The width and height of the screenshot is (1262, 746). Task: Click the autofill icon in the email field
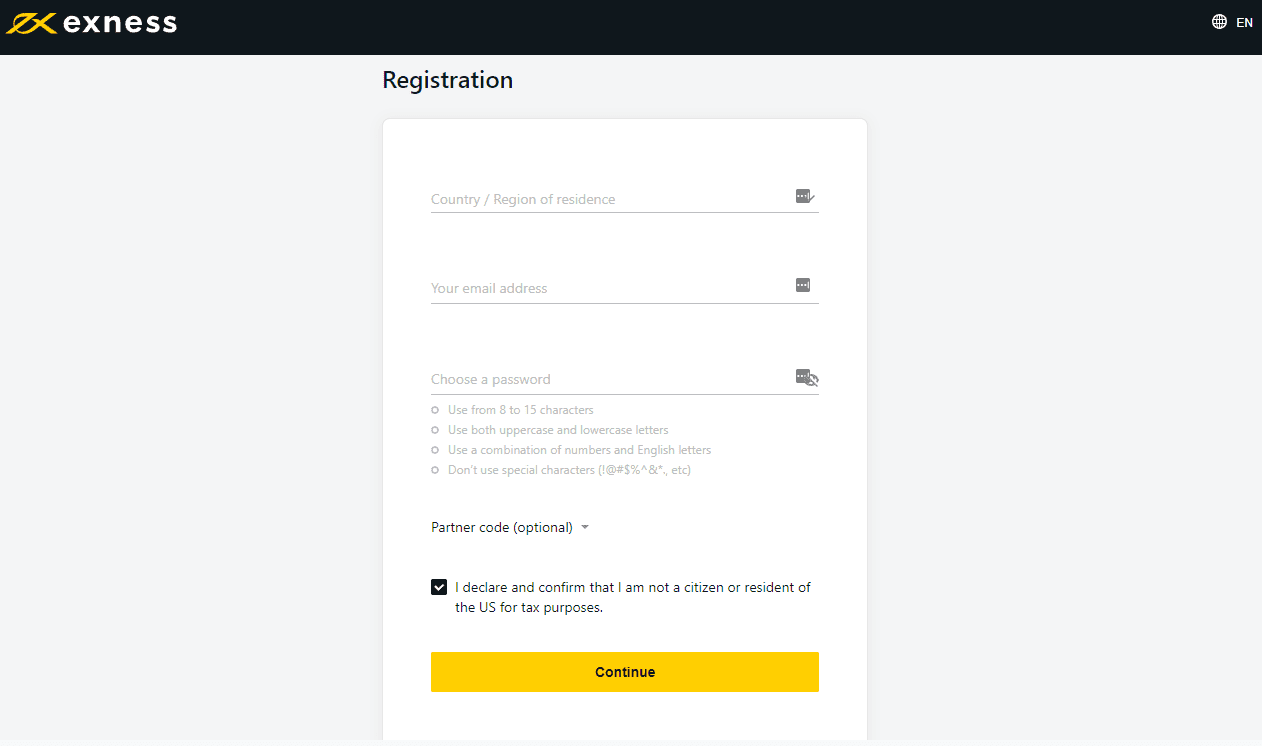[x=803, y=285]
